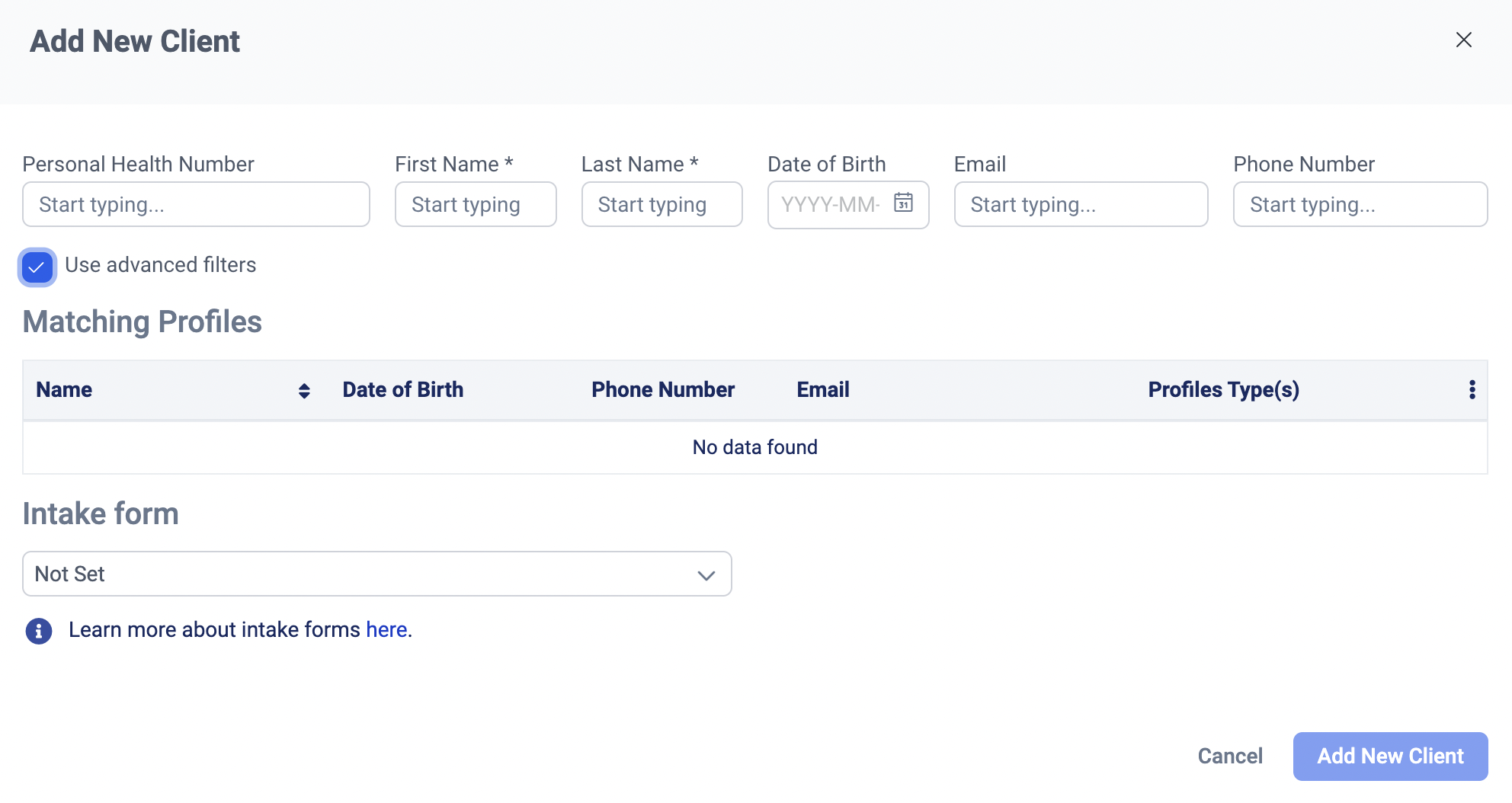The image size is (1512, 803).
Task: Open the intake forms 'here' link
Action: tap(386, 630)
